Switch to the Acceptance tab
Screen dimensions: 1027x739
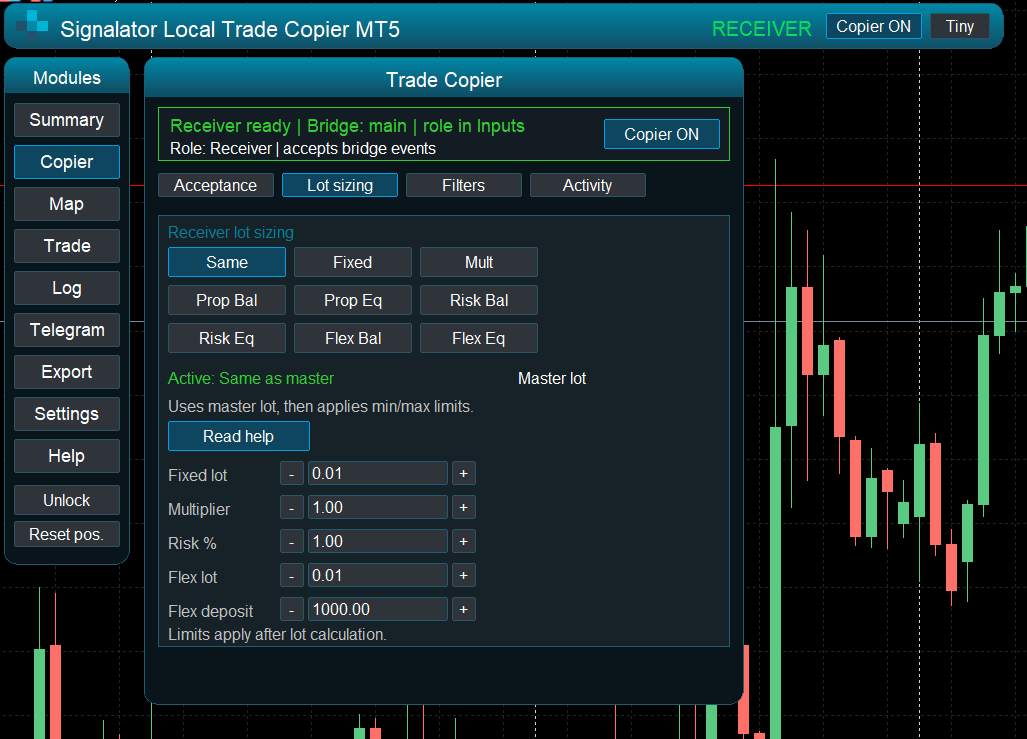215,185
